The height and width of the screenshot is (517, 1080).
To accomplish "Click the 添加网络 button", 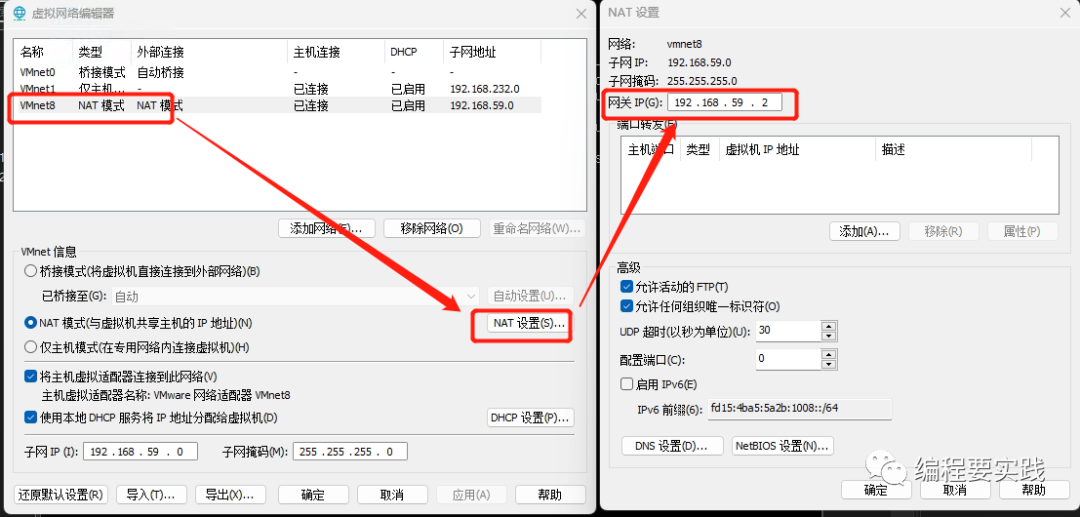I will click(x=326, y=229).
